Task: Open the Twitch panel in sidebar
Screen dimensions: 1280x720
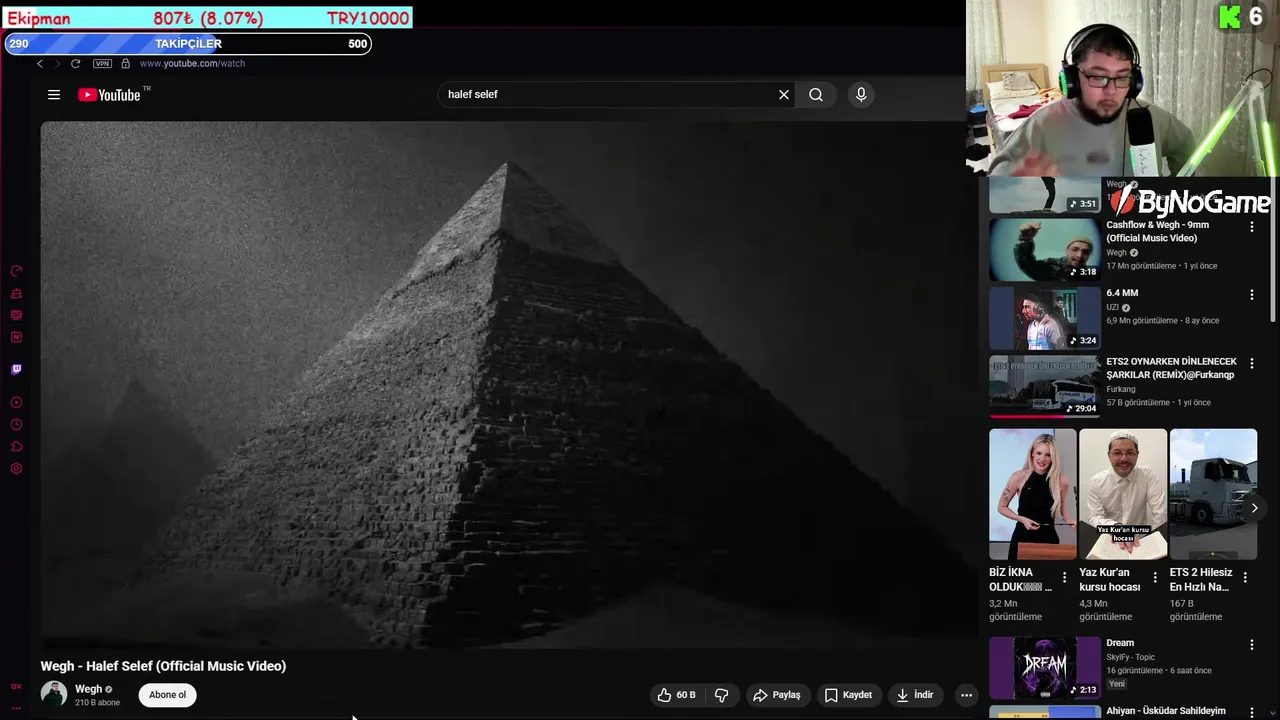Action: coord(16,369)
